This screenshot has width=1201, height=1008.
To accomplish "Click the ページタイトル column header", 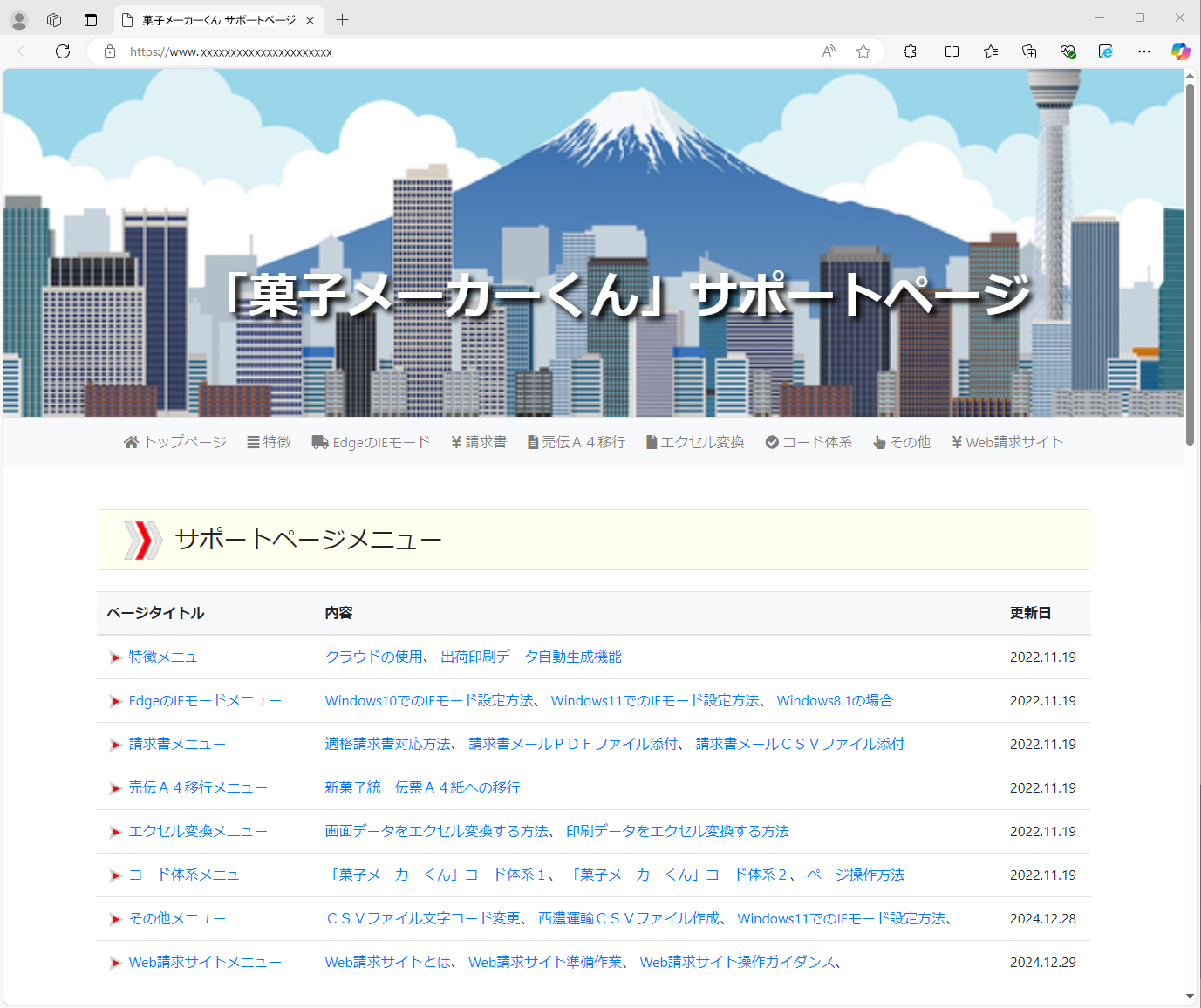I will tap(156, 613).
